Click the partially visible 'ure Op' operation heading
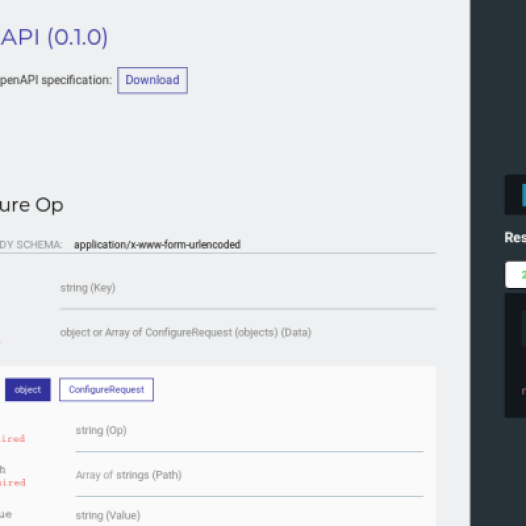Image resolution: width=526 pixels, height=526 pixels. tap(31, 205)
